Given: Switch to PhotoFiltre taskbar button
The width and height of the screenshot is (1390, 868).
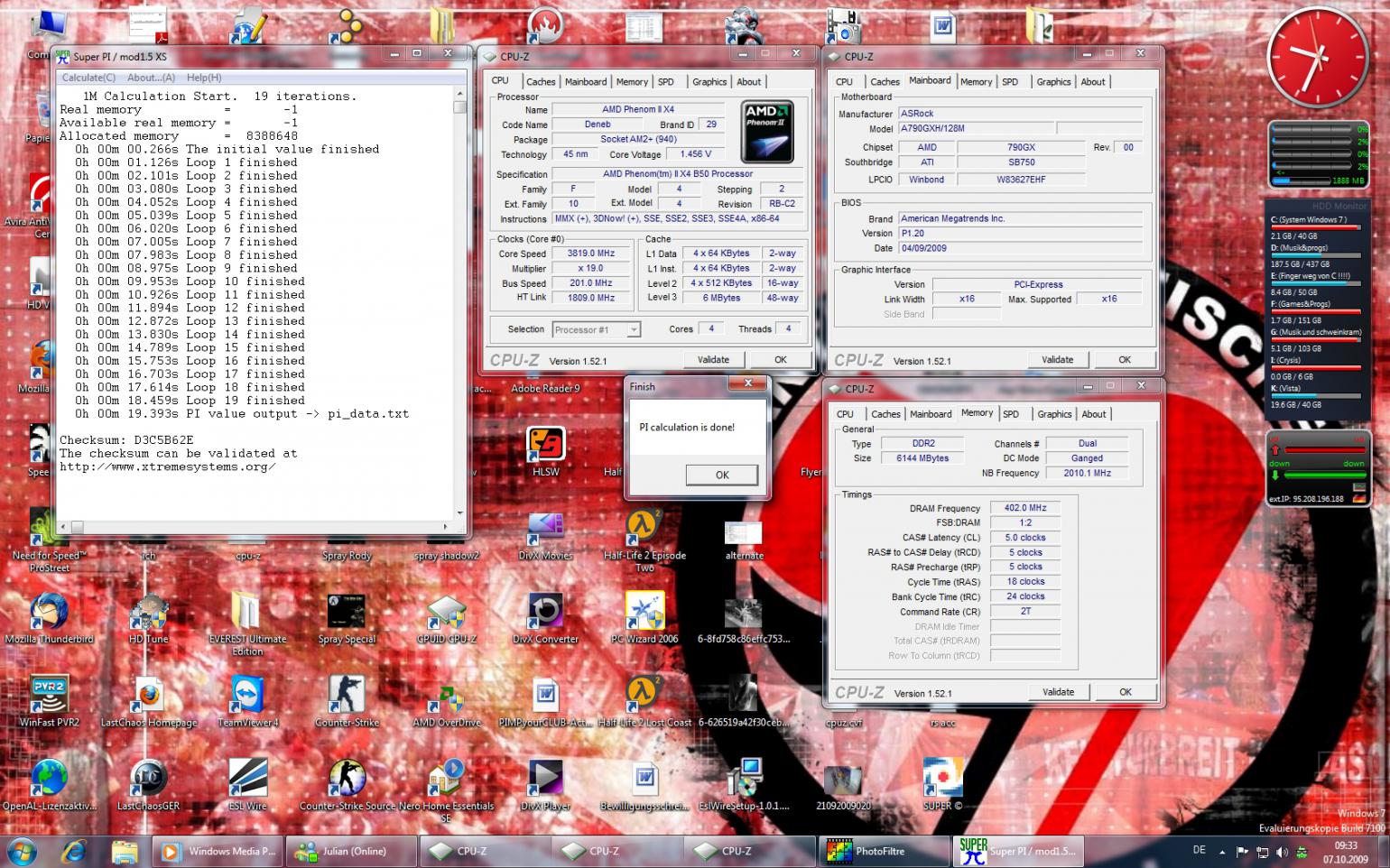Looking at the screenshot, I should (885, 851).
